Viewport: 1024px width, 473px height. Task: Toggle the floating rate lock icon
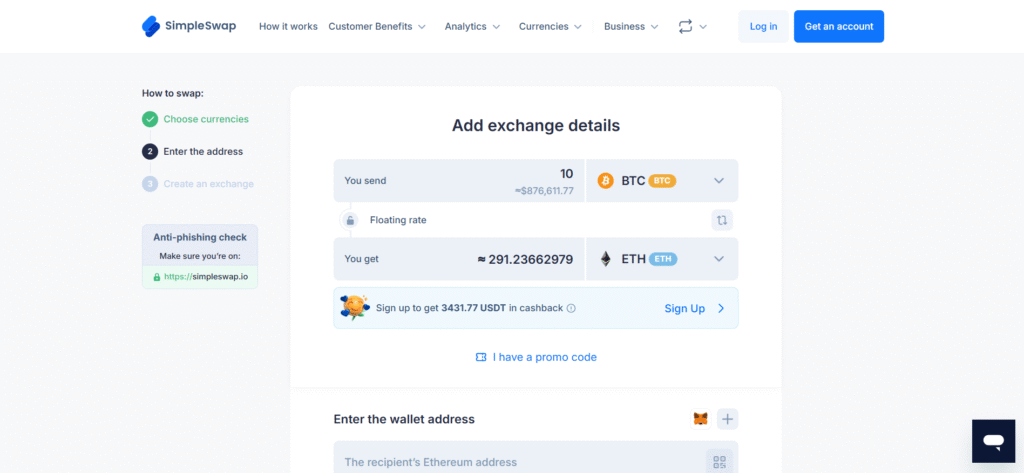click(x=350, y=220)
